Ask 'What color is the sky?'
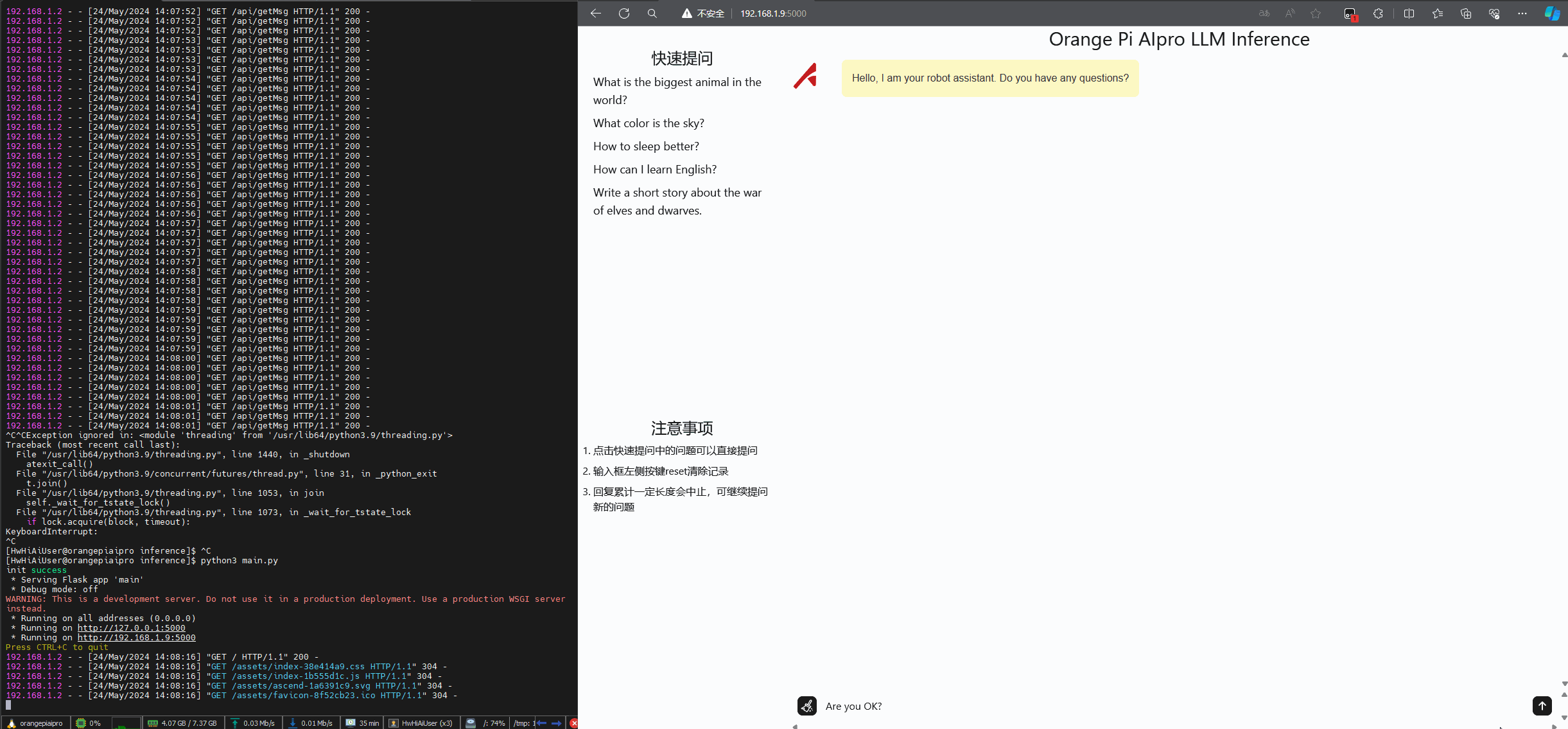The height and width of the screenshot is (729, 1568). click(649, 123)
